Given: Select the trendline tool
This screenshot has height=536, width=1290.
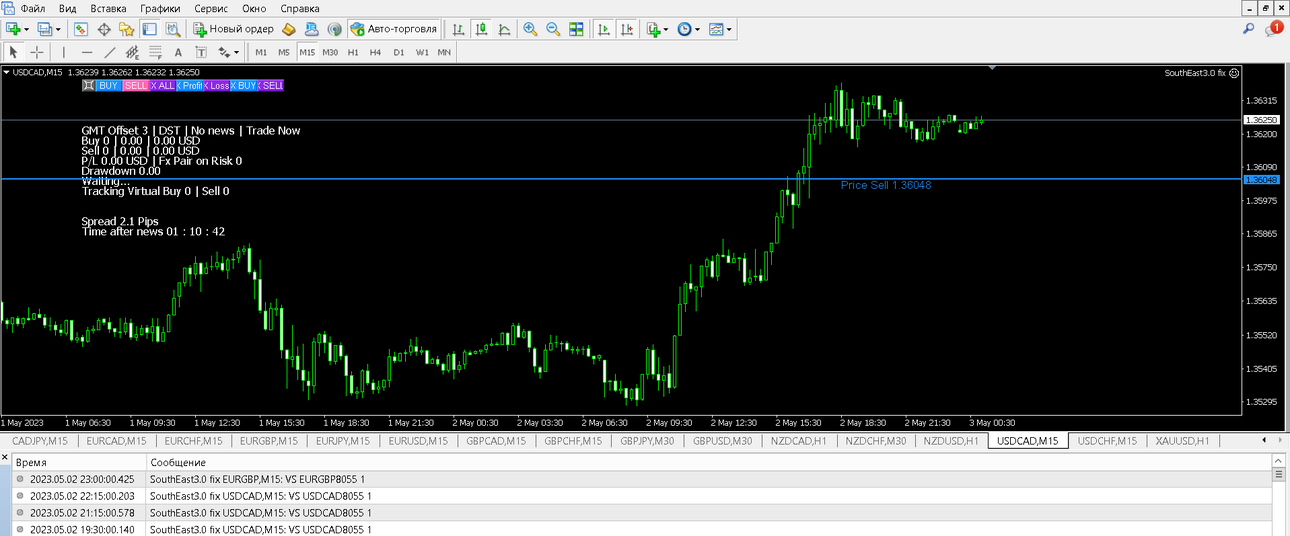Looking at the screenshot, I should coord(110,52).
